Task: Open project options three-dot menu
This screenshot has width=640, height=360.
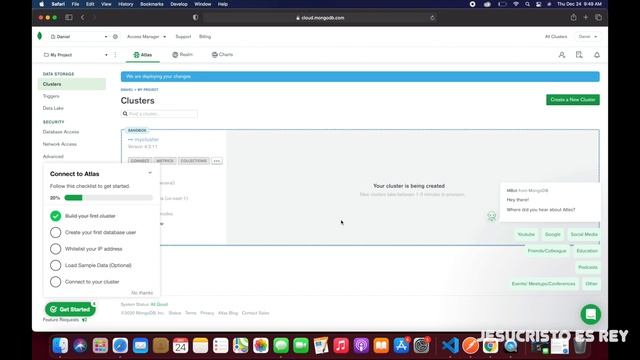Action: point(115,55)
